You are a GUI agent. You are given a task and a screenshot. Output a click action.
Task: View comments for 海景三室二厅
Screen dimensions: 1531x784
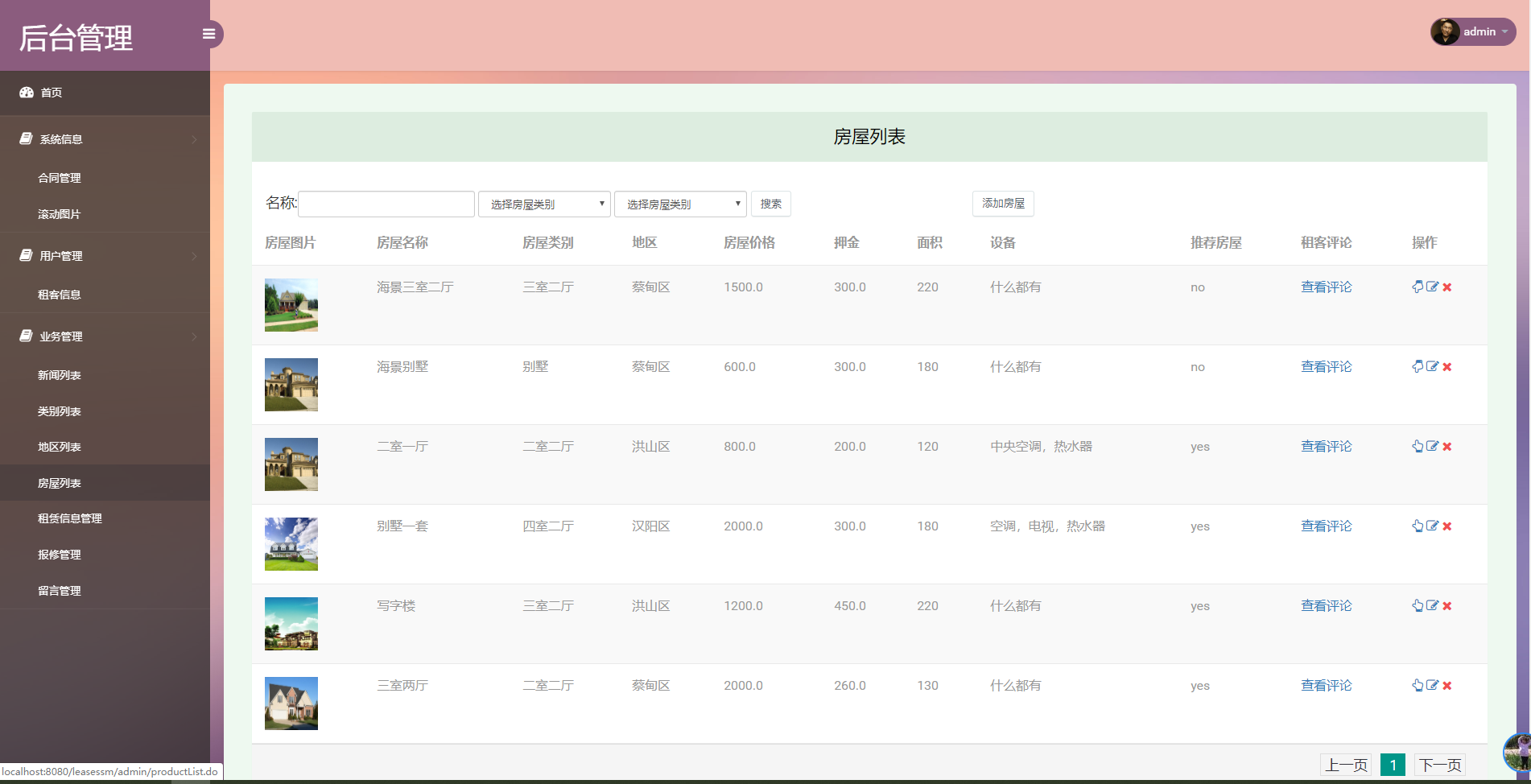click(x=1326, y=287)
